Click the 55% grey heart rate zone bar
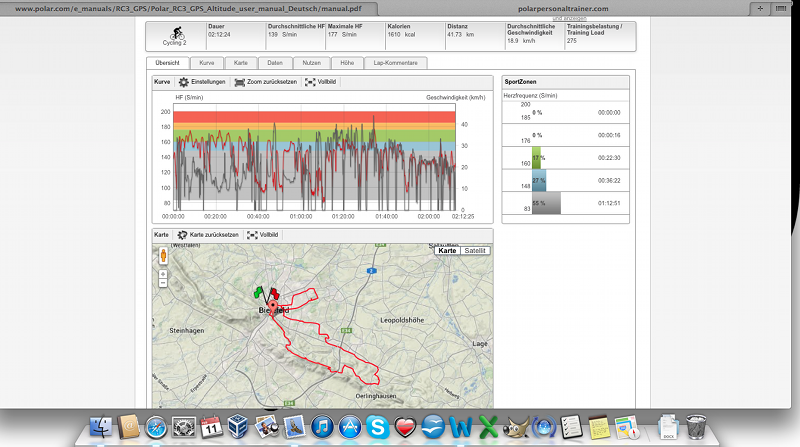 click(546, 203)
